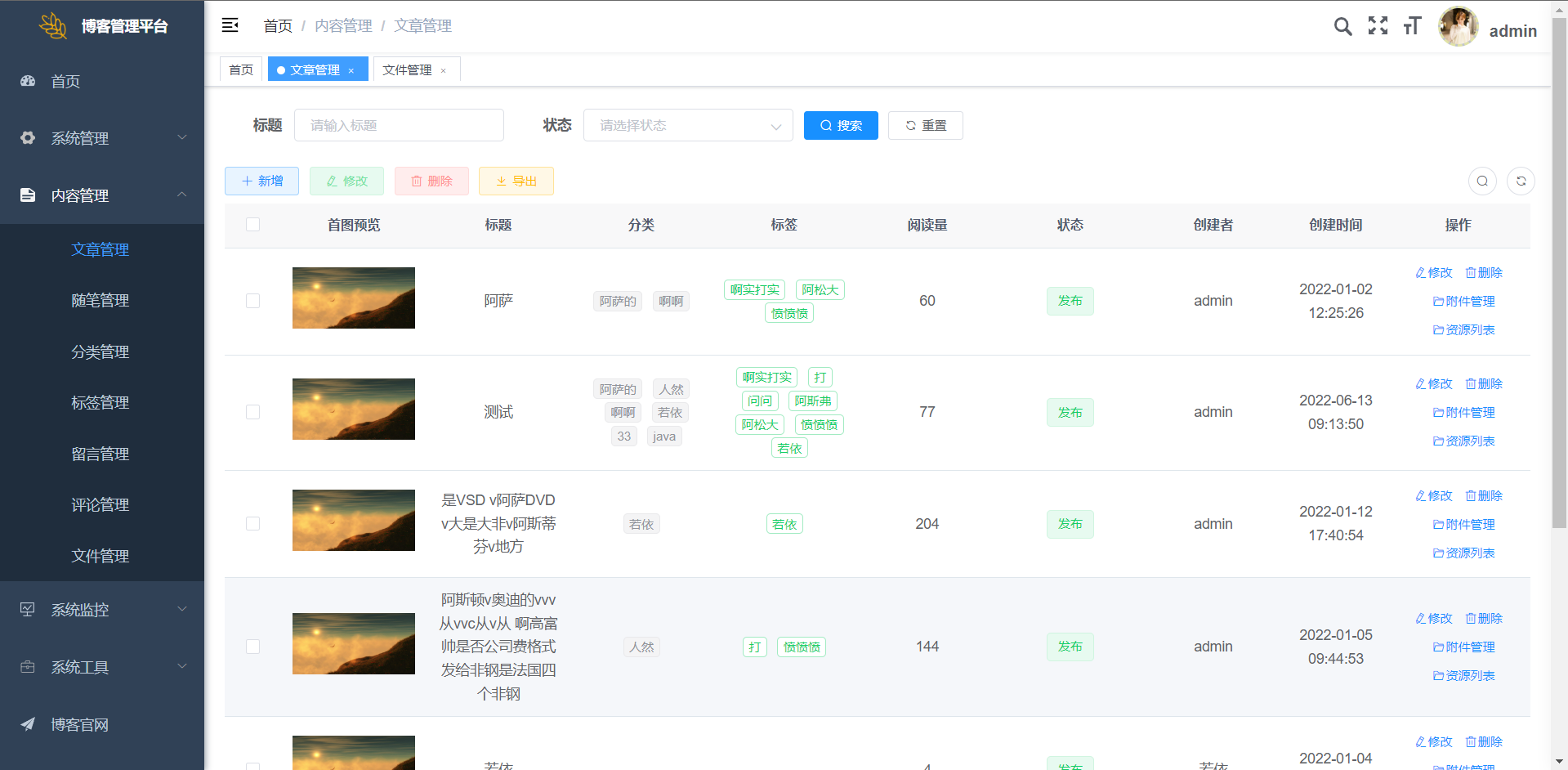The image size is (1568, 770).
Task: Click the admin avatar image
Action: tap(1458, 27)
